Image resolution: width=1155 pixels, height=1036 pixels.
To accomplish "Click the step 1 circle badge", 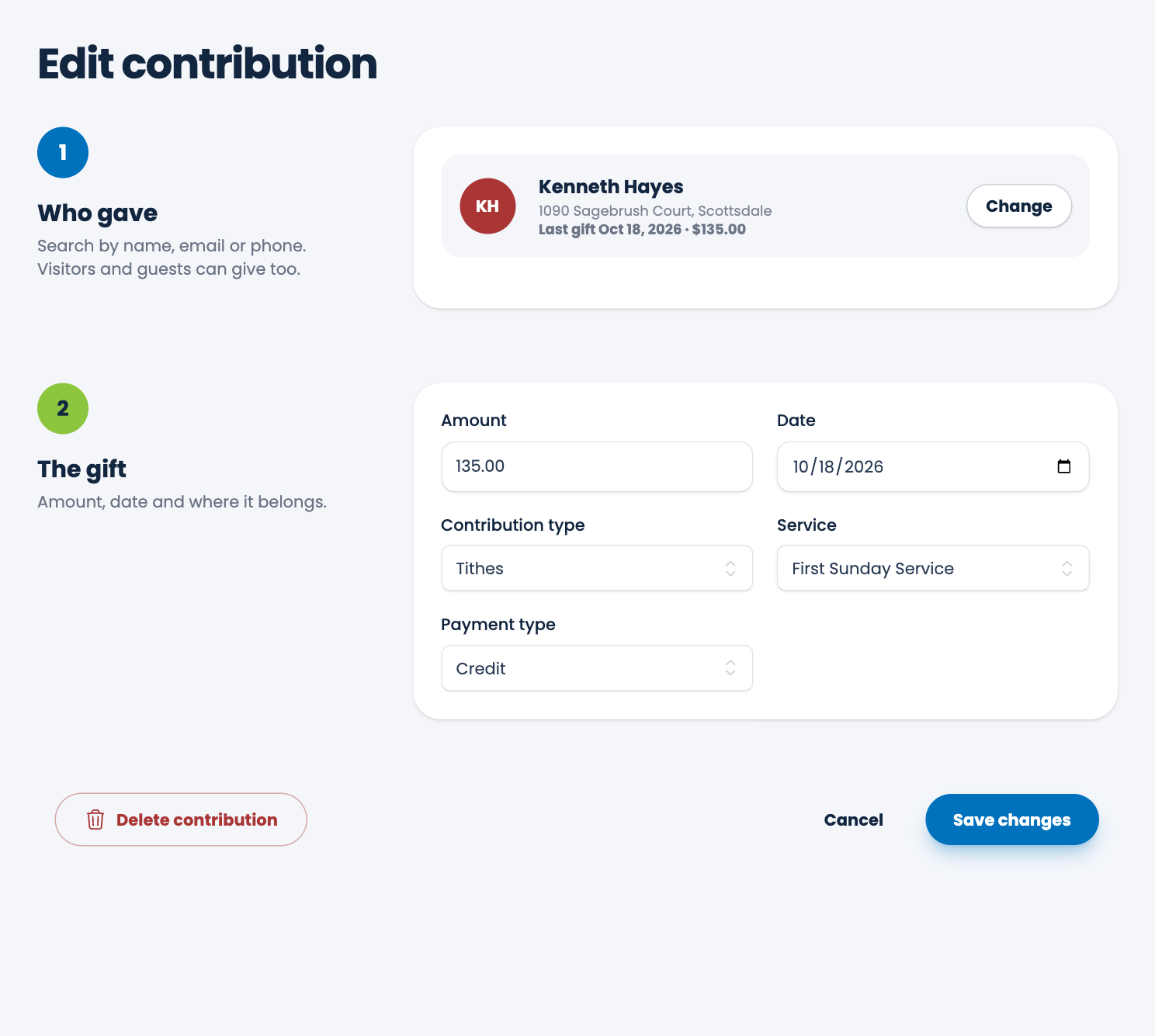I will coord(63,152).
